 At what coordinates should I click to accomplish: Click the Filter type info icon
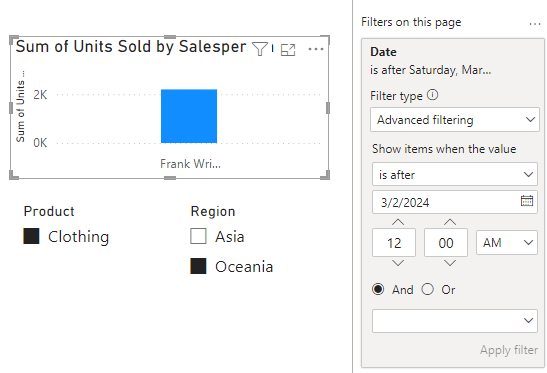pos(432,95)
